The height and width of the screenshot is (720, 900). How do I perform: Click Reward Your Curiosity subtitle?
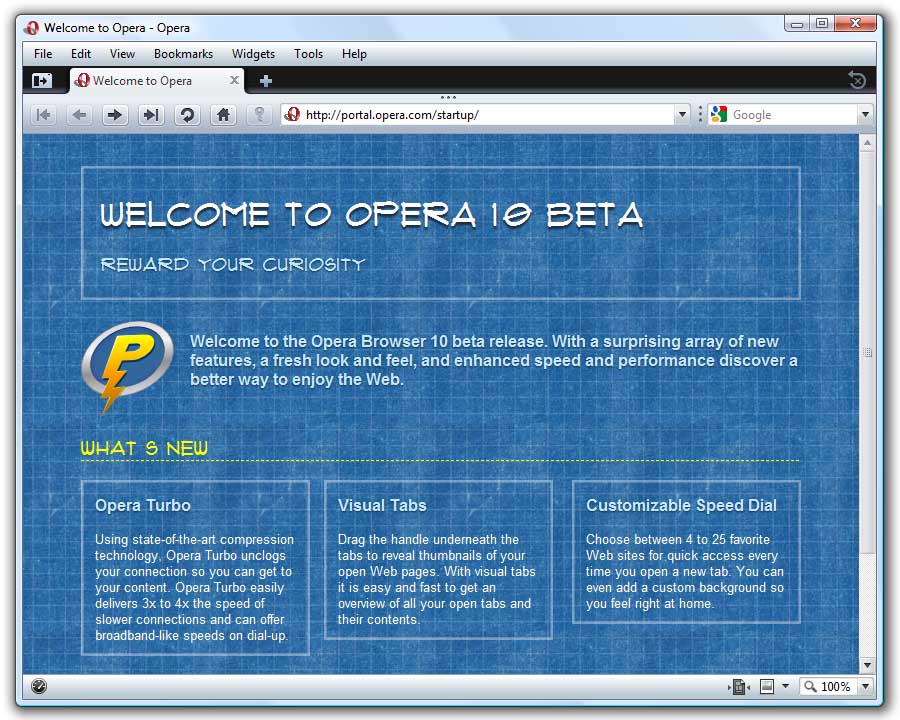233,265
